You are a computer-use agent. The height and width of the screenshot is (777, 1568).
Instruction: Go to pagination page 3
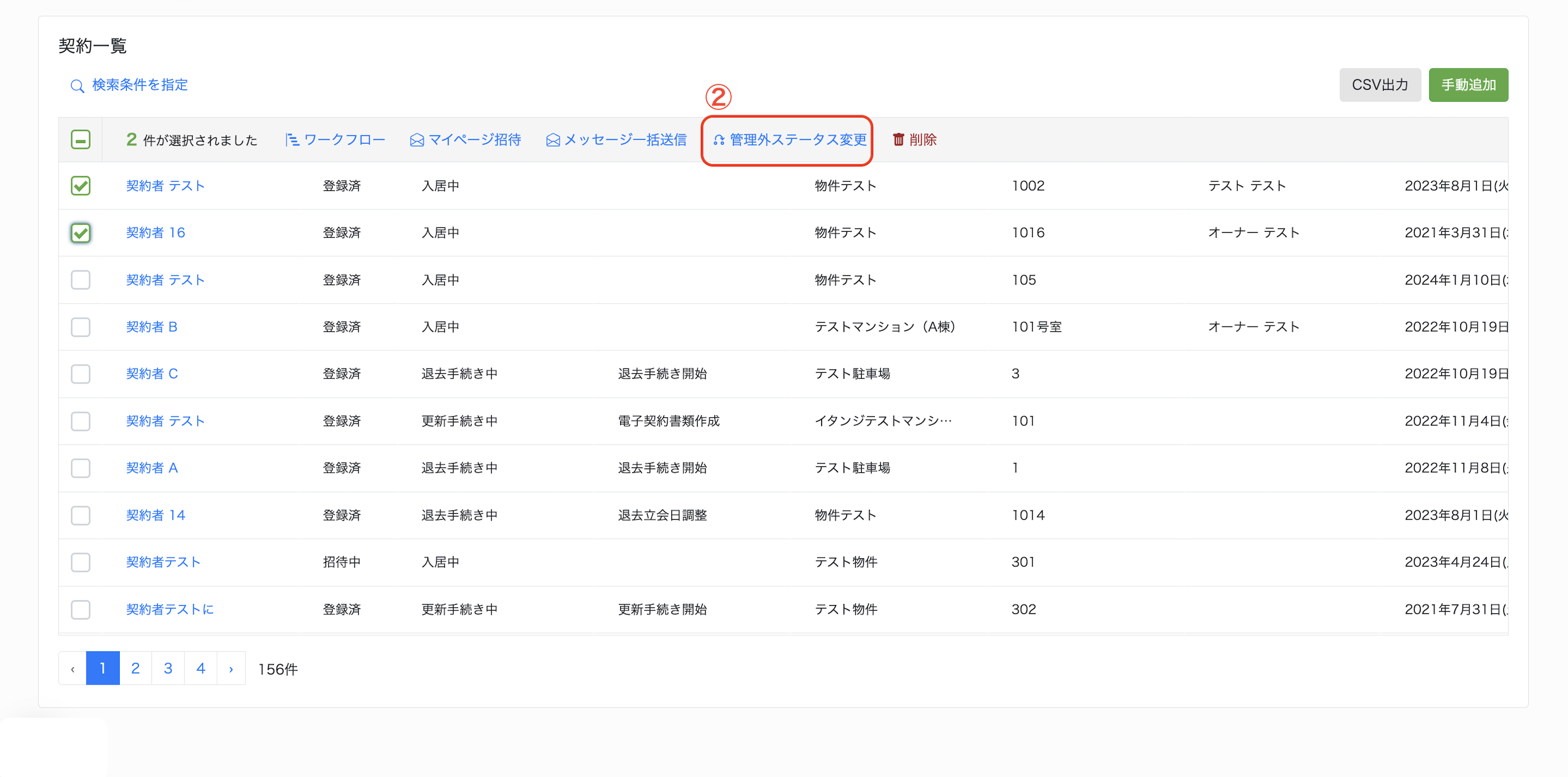[168, 669]
